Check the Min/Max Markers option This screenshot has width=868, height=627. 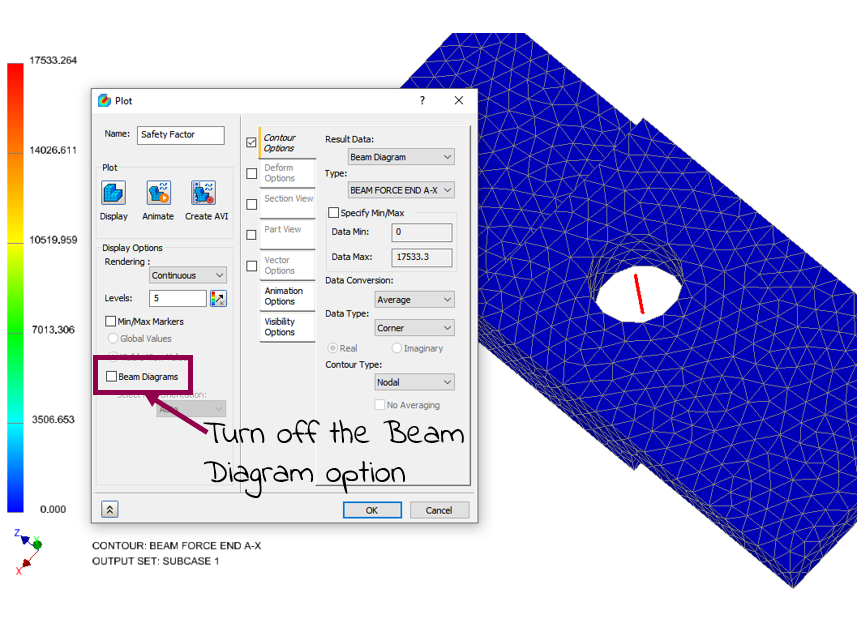(x=108, y=321)
